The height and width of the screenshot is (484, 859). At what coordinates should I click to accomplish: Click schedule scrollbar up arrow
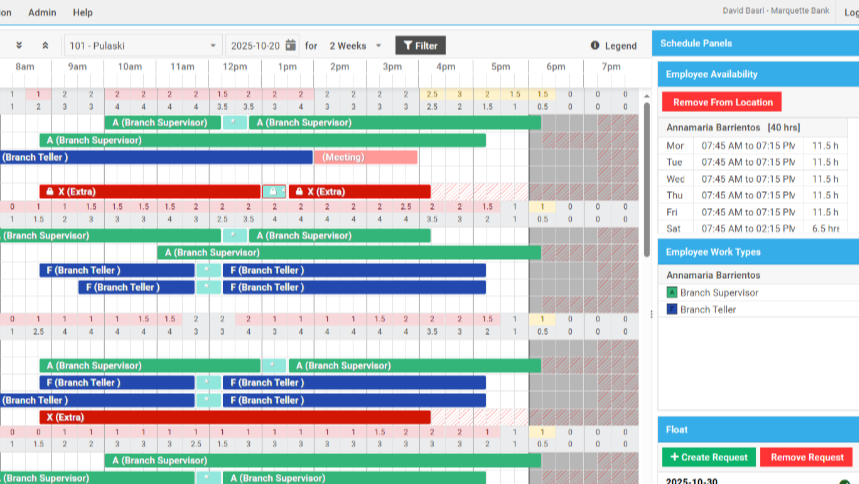point(646,96)
